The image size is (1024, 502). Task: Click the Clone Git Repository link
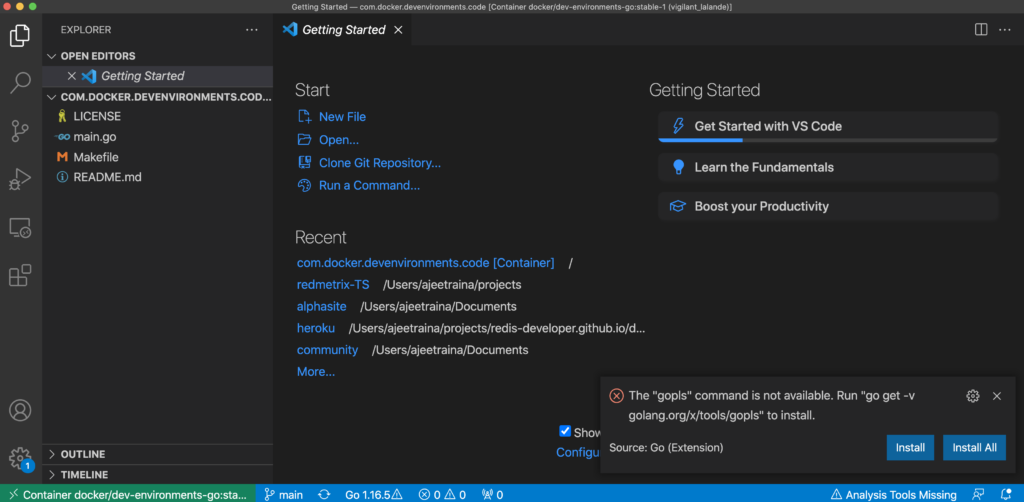click(x=379, y=163)
